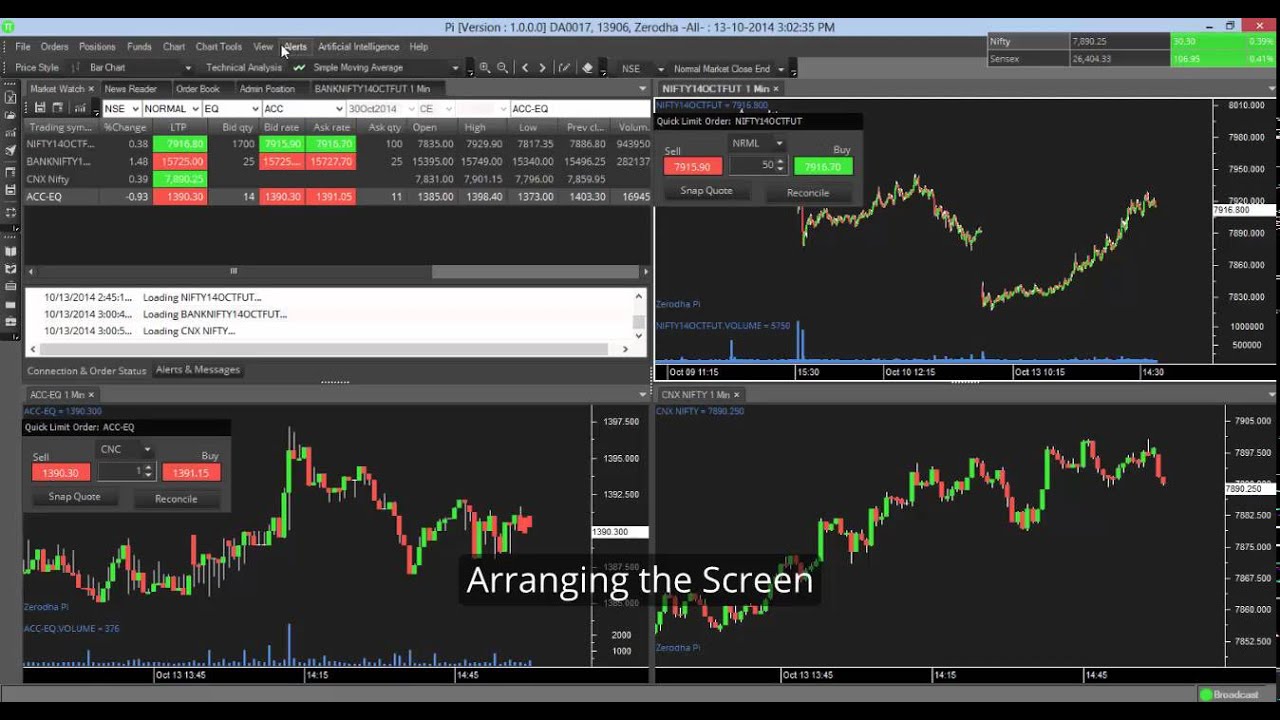Zoom out the chart with magnifier minus

click(502, 68)
